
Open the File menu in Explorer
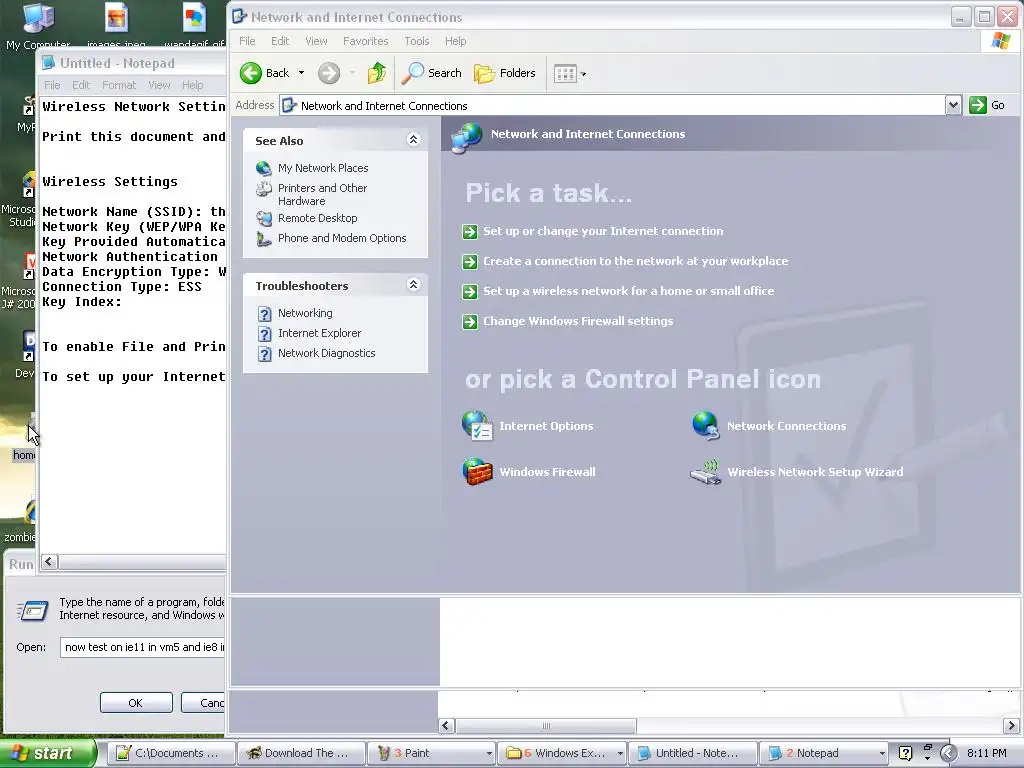tap(247, 41)
